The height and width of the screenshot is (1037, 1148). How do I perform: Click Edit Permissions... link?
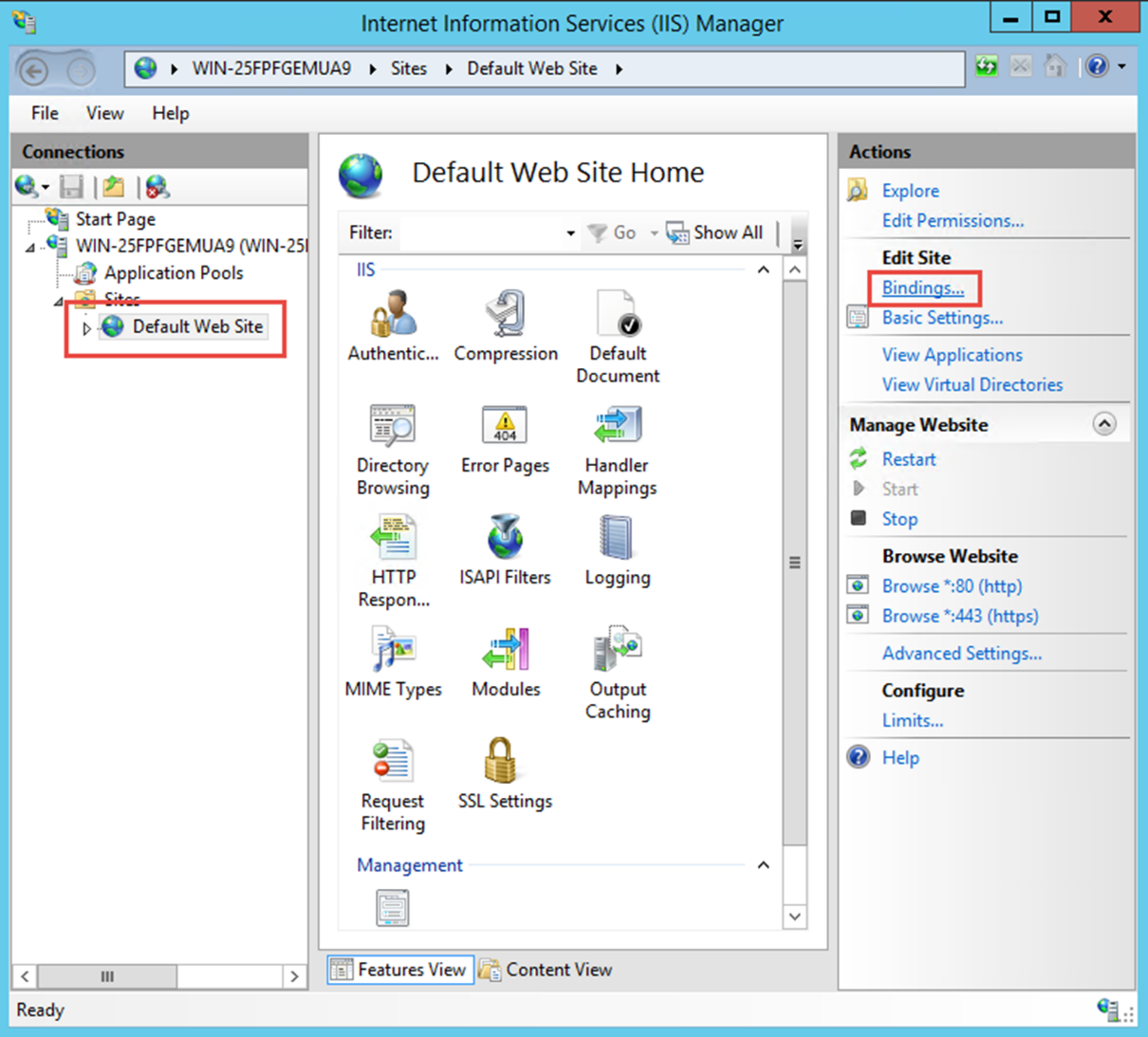tap(953, 220)
